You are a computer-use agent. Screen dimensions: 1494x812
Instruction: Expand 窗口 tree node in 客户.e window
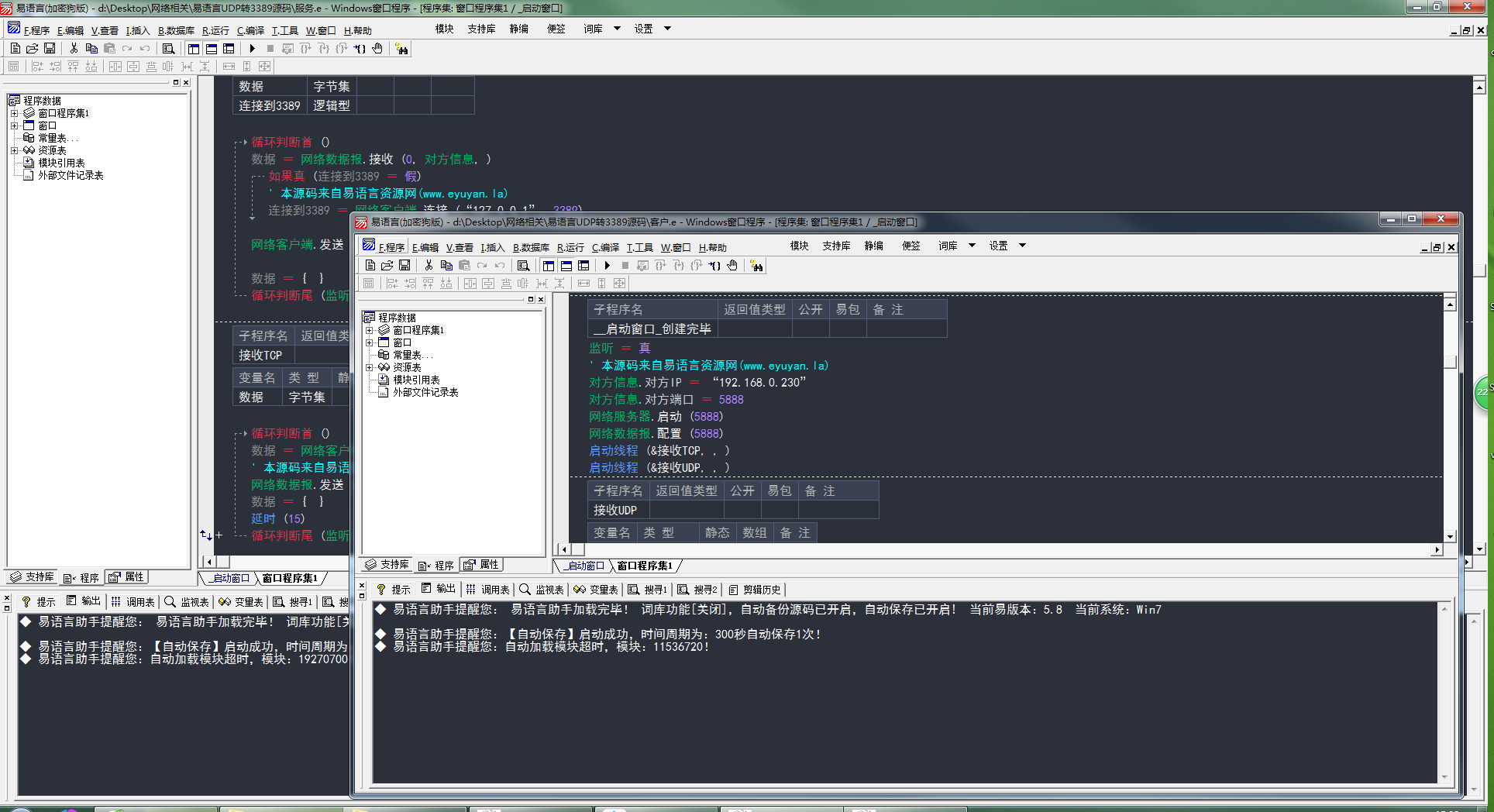pos(370,342)
